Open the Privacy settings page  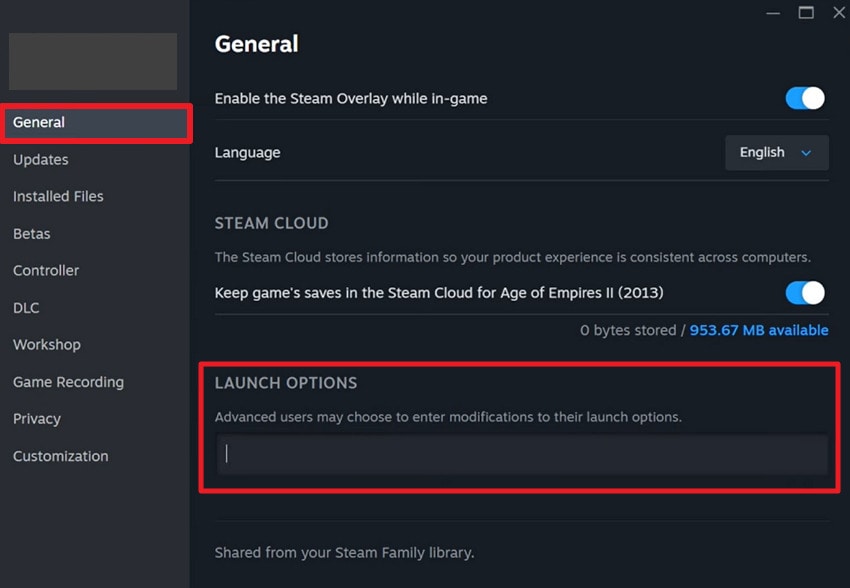tap(36, 418)
